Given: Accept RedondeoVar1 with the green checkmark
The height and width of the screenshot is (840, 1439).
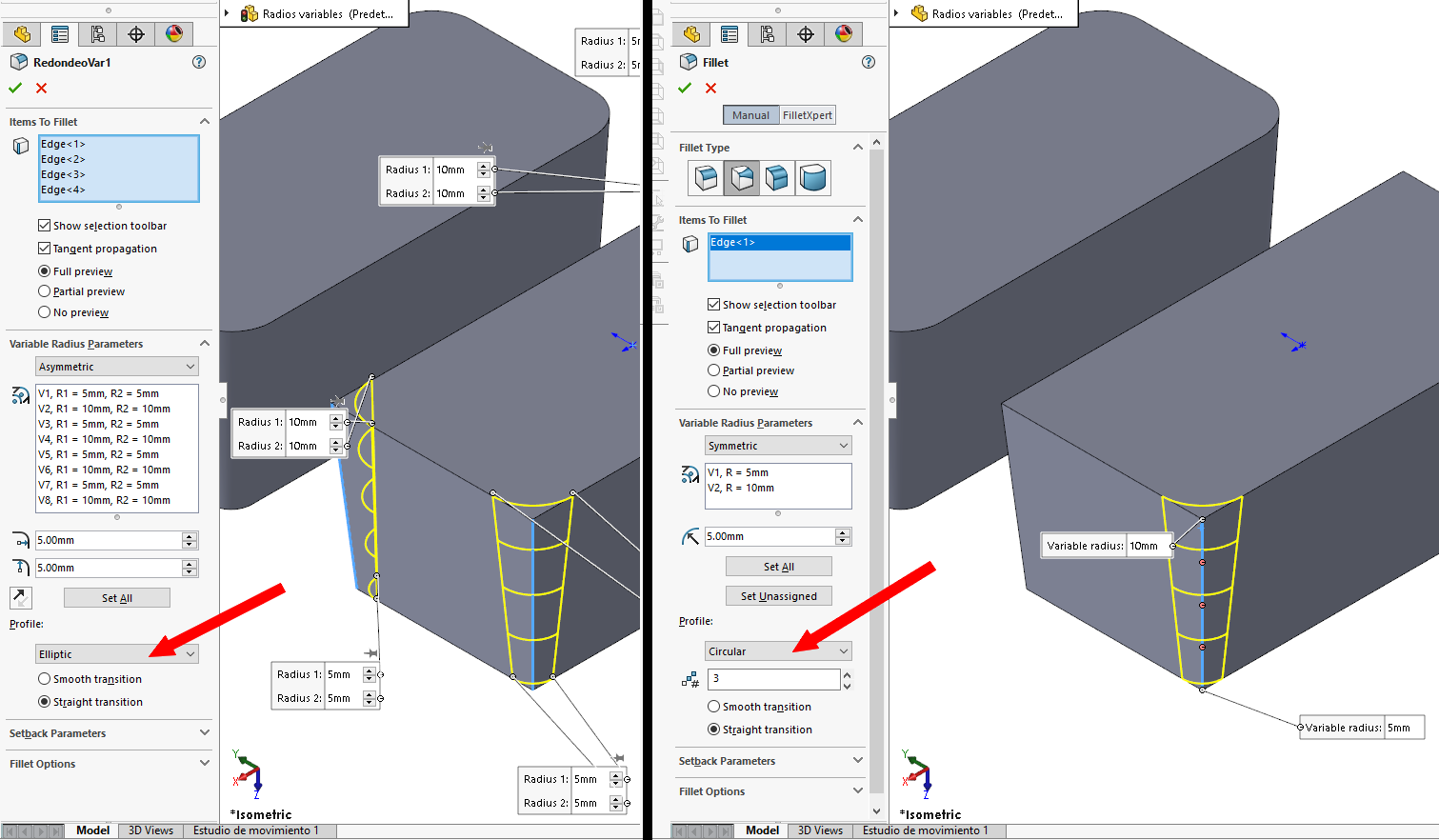Looking at the screenshot, I should tap(15, 88).
